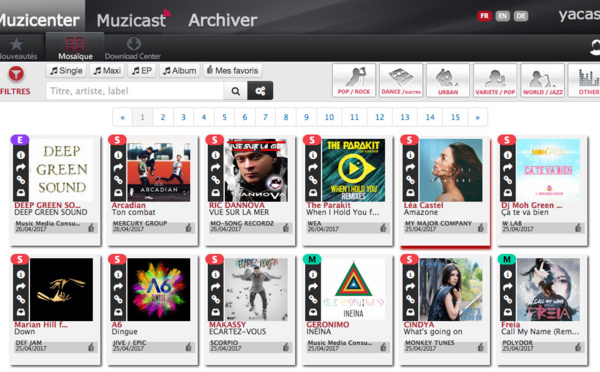This screenshot has width=600, height=372.
Task: Select the Dance / Electro genre
Action: pos(401,80)
